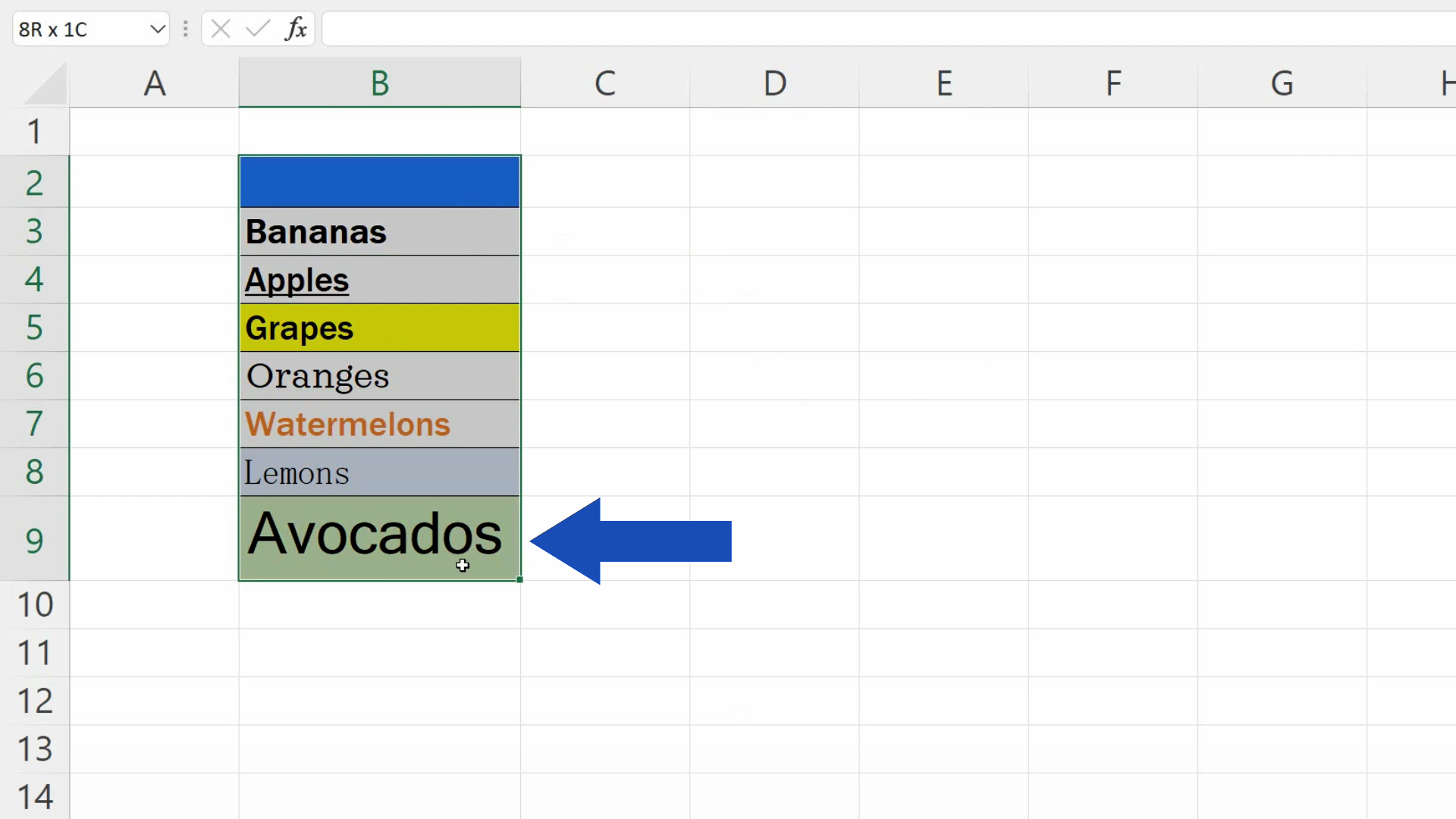Viewport: 1456px width, 819px height.
Task: Click the Cancel (X) icon beside formula bar
Action: [220, 29]
